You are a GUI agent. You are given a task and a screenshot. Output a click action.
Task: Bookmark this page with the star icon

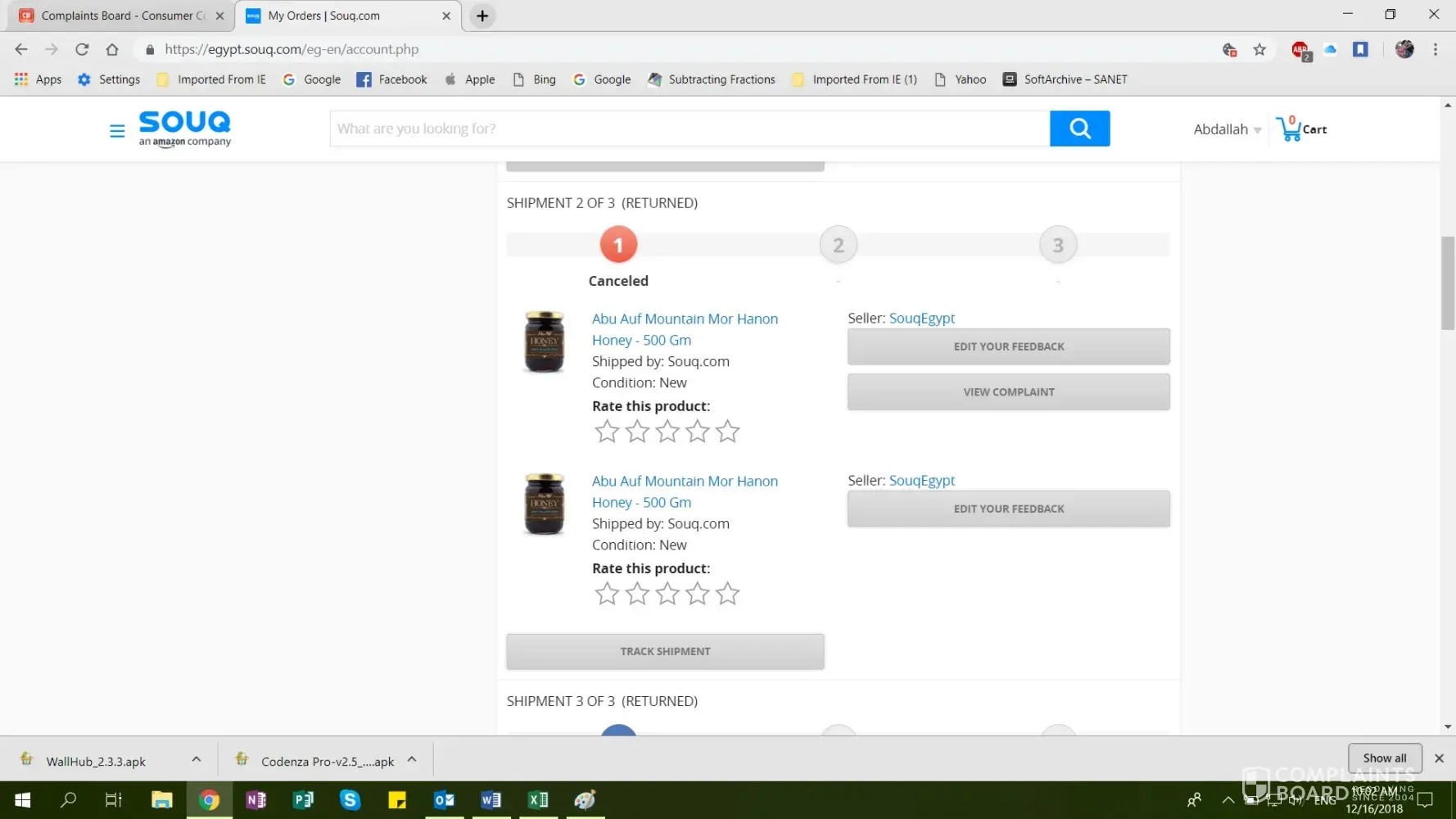[x=1259, y=50]
